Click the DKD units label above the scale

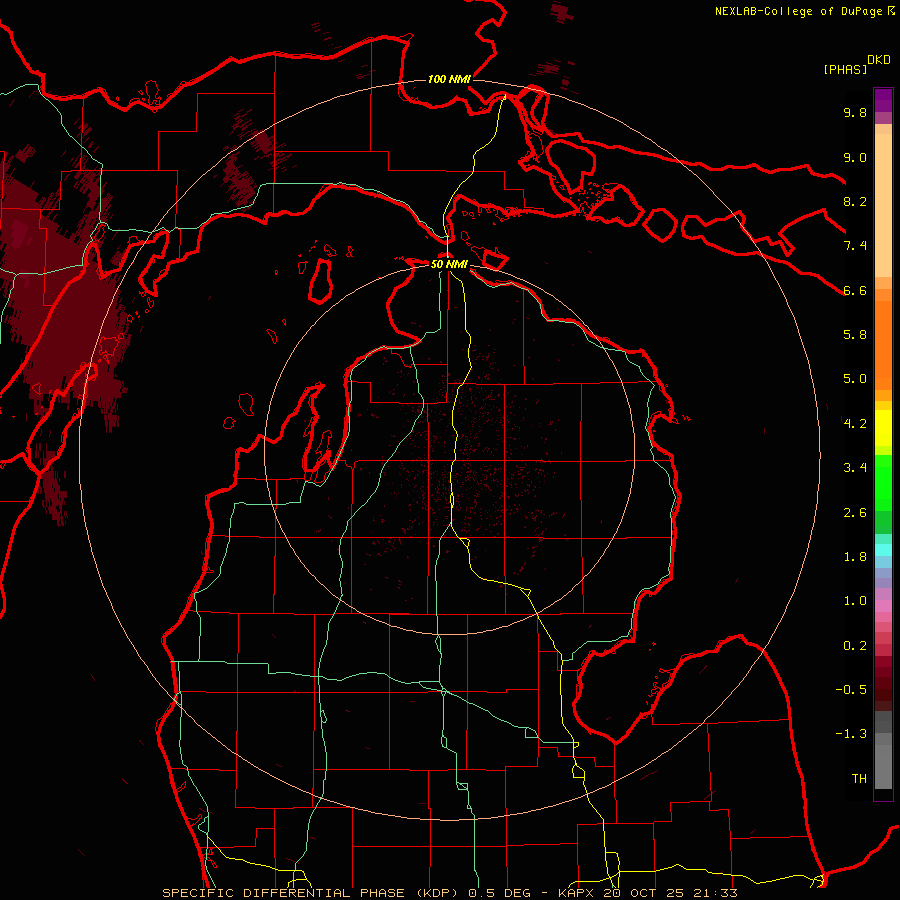(x=879, y=60)
